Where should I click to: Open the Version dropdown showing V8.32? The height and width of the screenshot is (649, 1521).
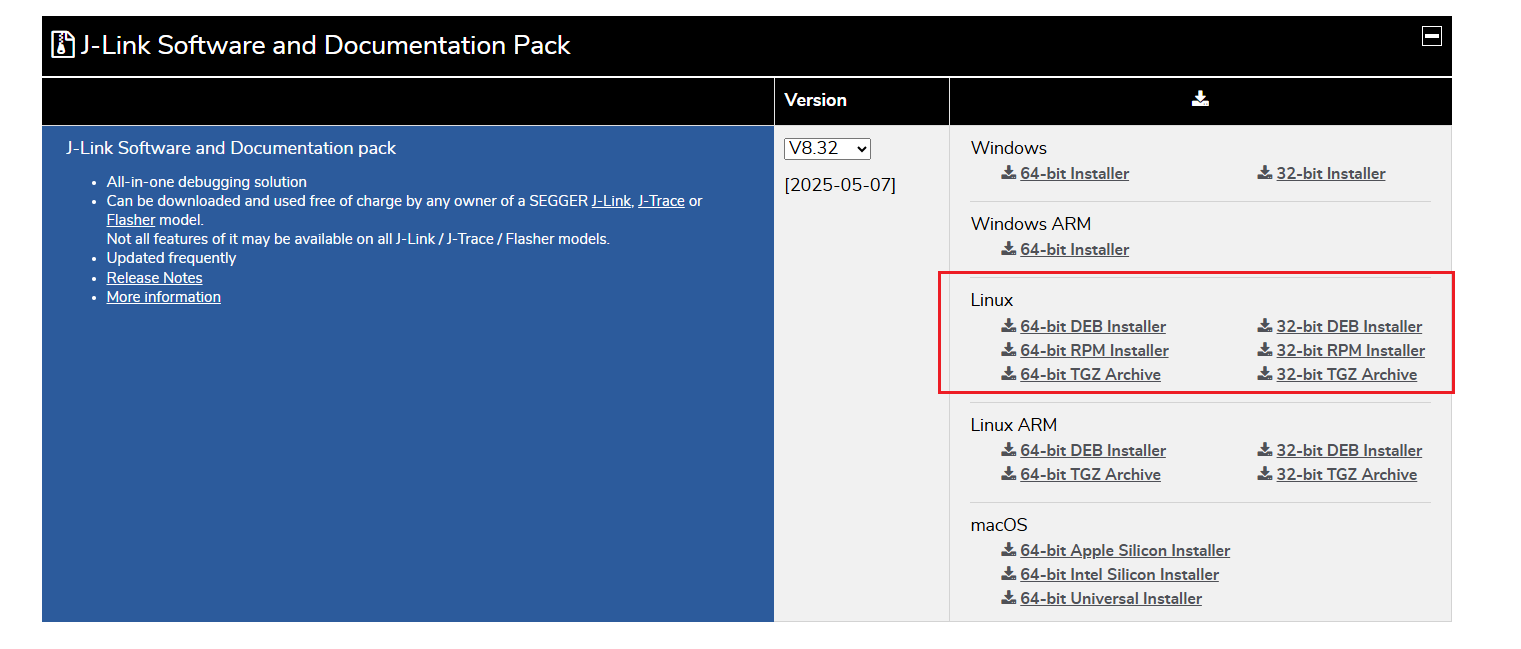tap(827, 148)
